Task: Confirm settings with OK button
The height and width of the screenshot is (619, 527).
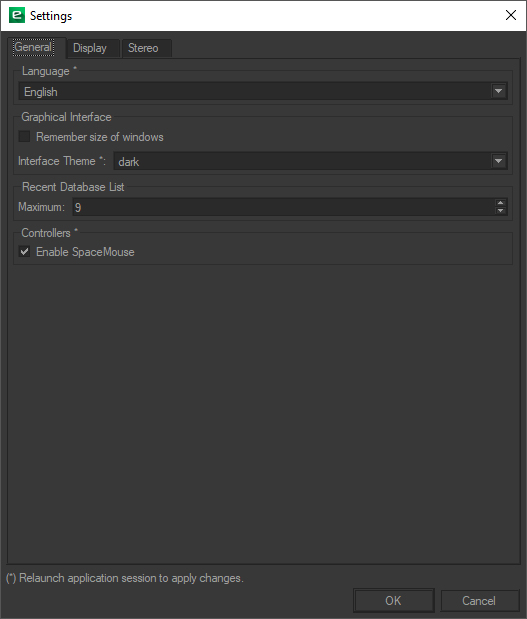Action: point(394,600)
